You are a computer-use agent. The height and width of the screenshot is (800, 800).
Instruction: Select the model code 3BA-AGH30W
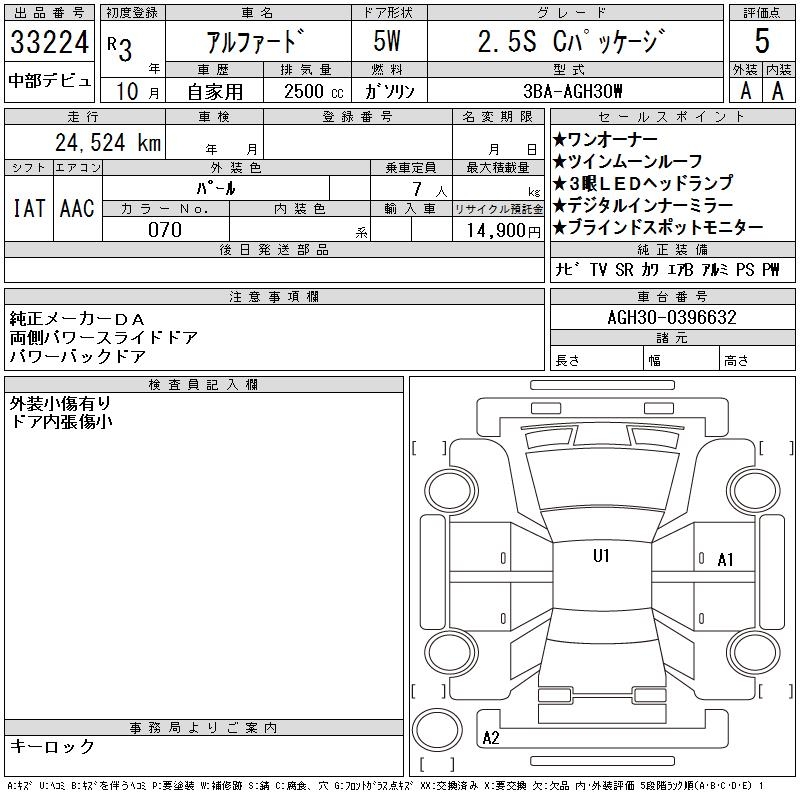pyautogui.click(x=572, y=91)
